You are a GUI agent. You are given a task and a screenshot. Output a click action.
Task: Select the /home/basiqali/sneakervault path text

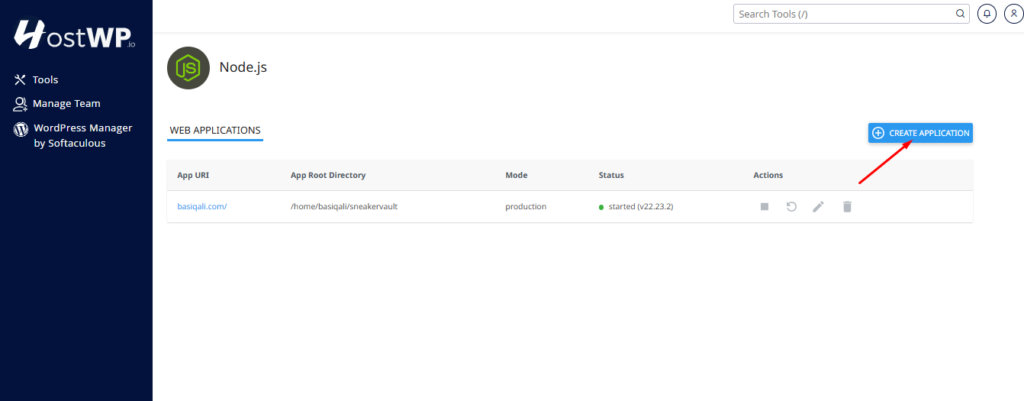coord(344,206)
